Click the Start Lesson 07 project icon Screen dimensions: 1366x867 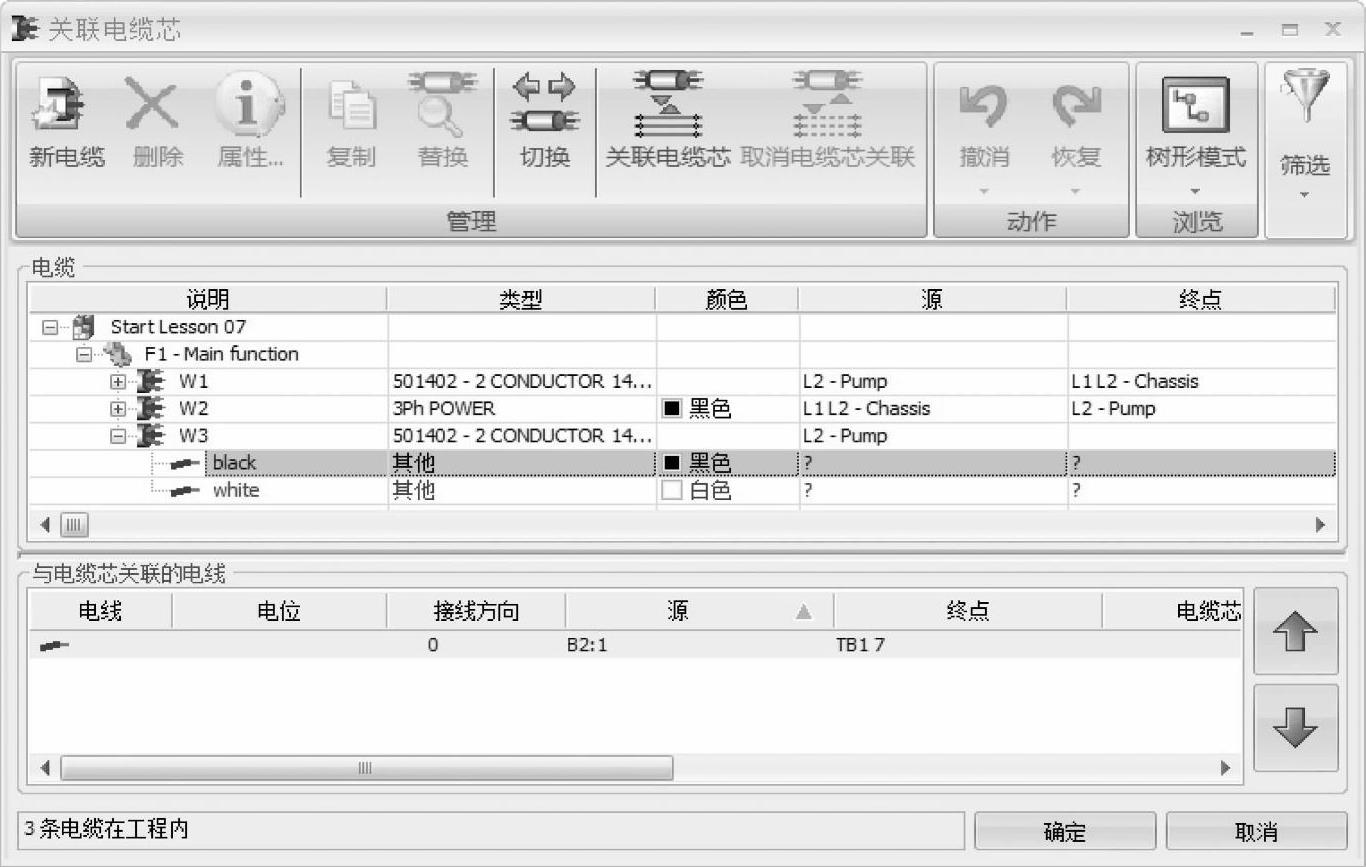click(x=84, y=327)
